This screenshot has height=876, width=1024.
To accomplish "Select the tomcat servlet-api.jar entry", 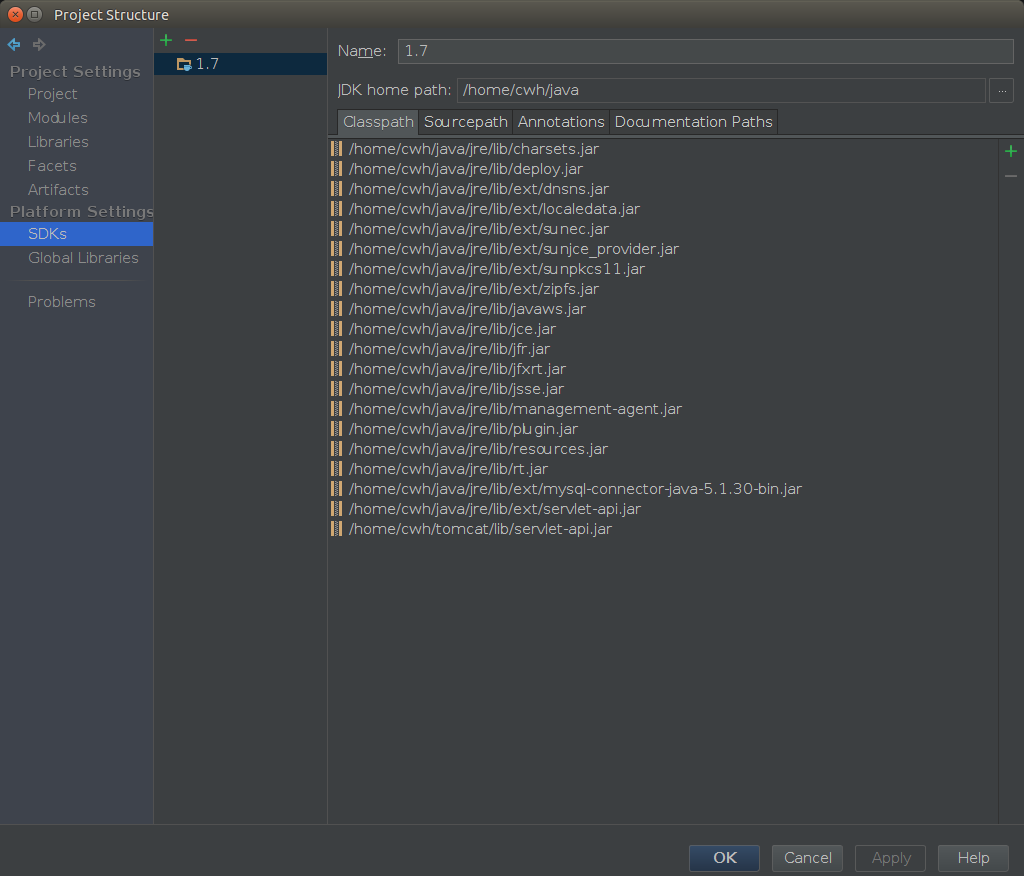I will [480, 529].
